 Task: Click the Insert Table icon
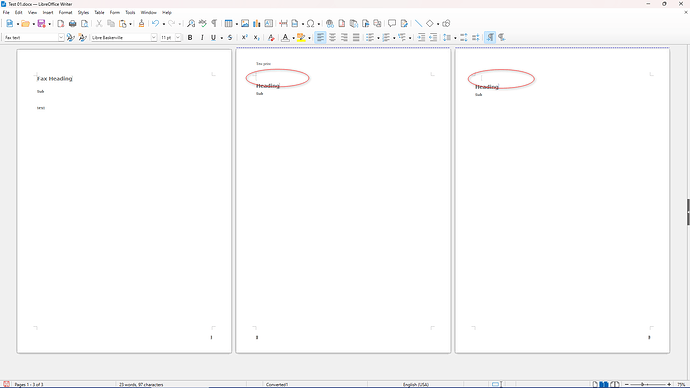click(x=228, y=24)
